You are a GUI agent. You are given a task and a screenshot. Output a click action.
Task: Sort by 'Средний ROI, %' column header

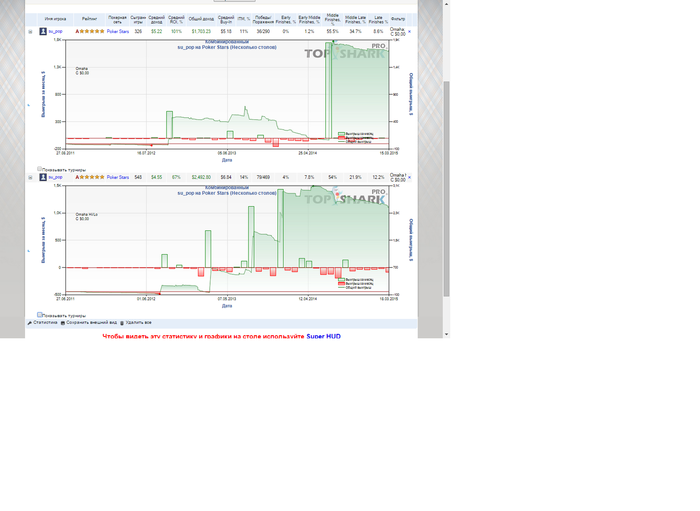click(x=176, y=19)
